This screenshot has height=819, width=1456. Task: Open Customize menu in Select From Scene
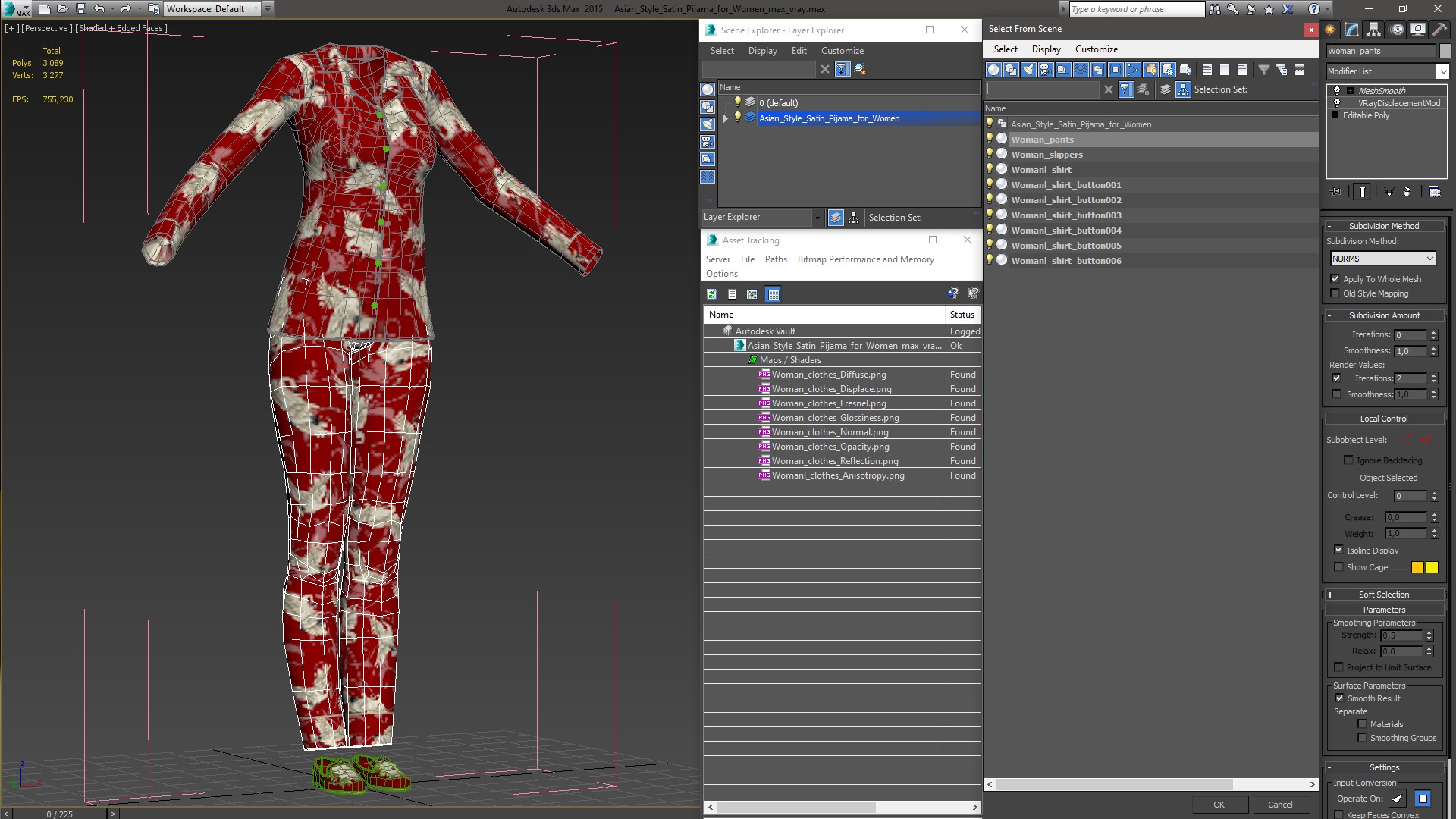tap(1097, 49)
